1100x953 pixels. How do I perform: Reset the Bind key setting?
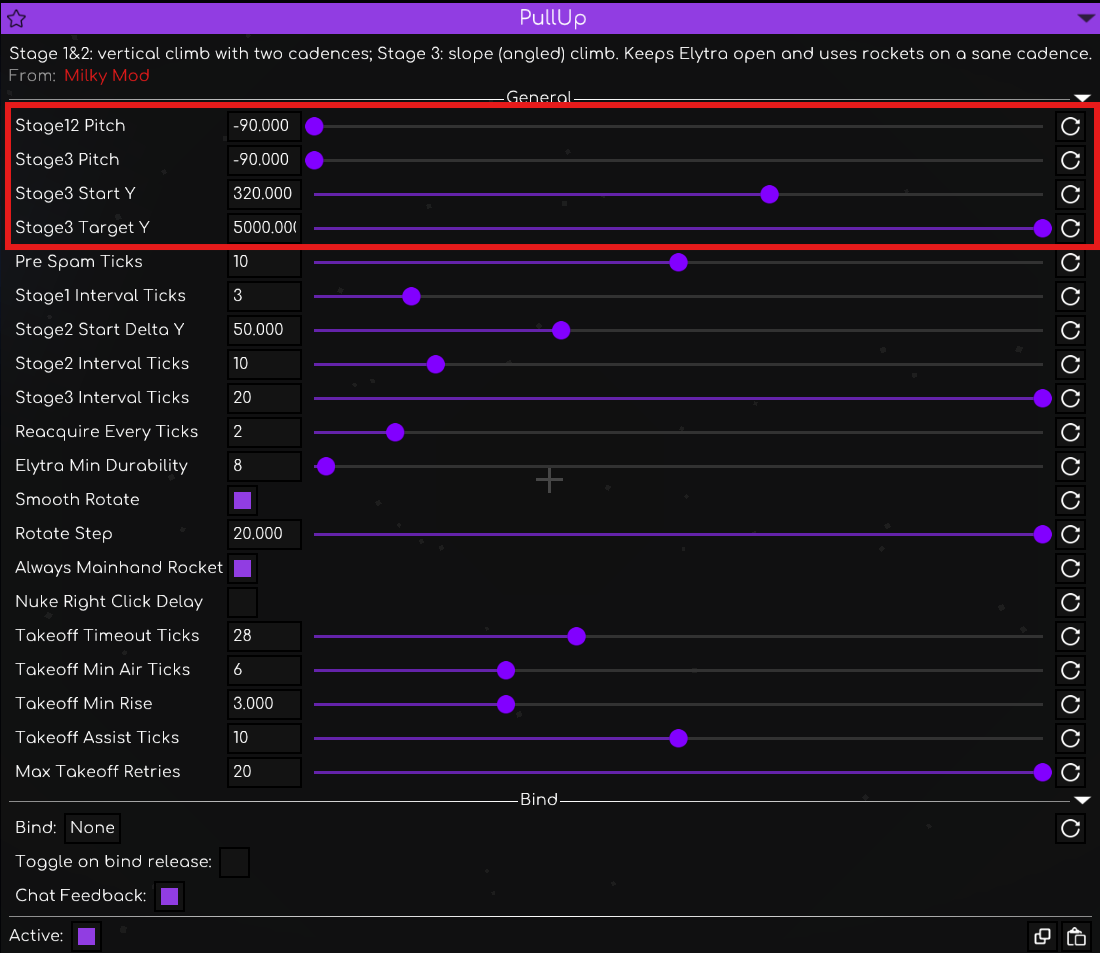point(1070,828)
